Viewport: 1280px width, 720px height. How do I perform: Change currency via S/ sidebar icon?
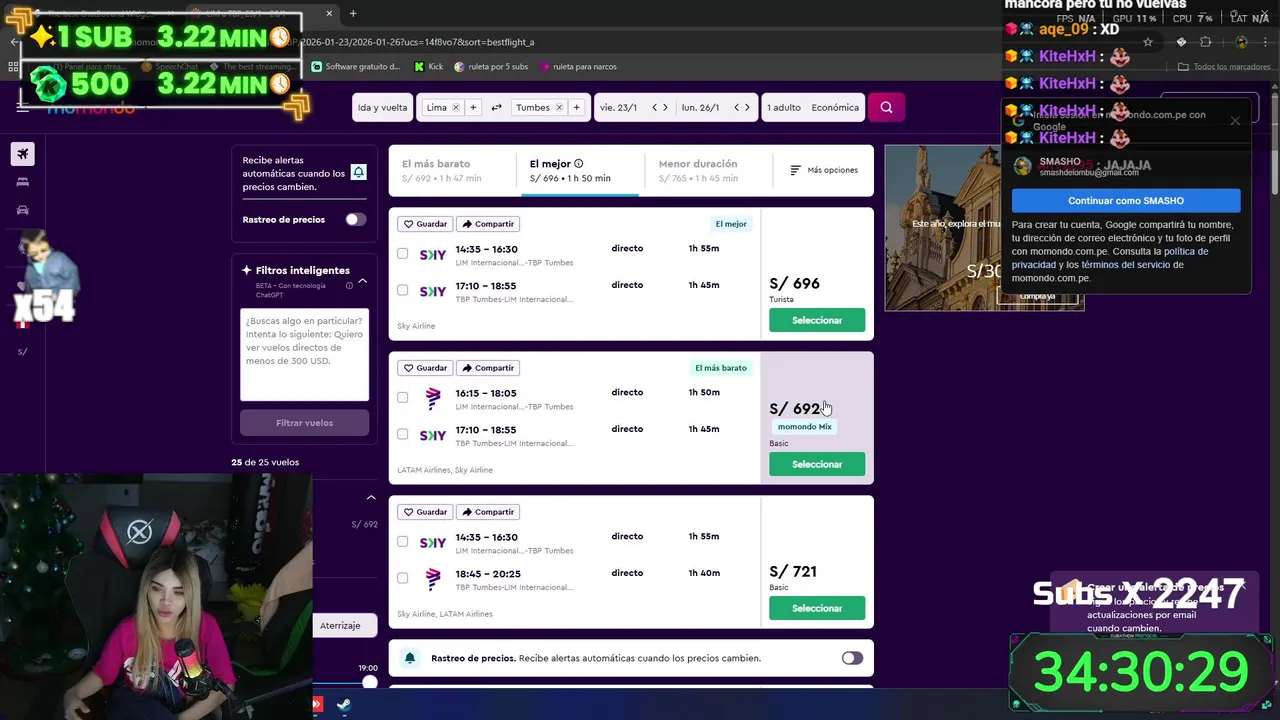(x=23, y=352)
